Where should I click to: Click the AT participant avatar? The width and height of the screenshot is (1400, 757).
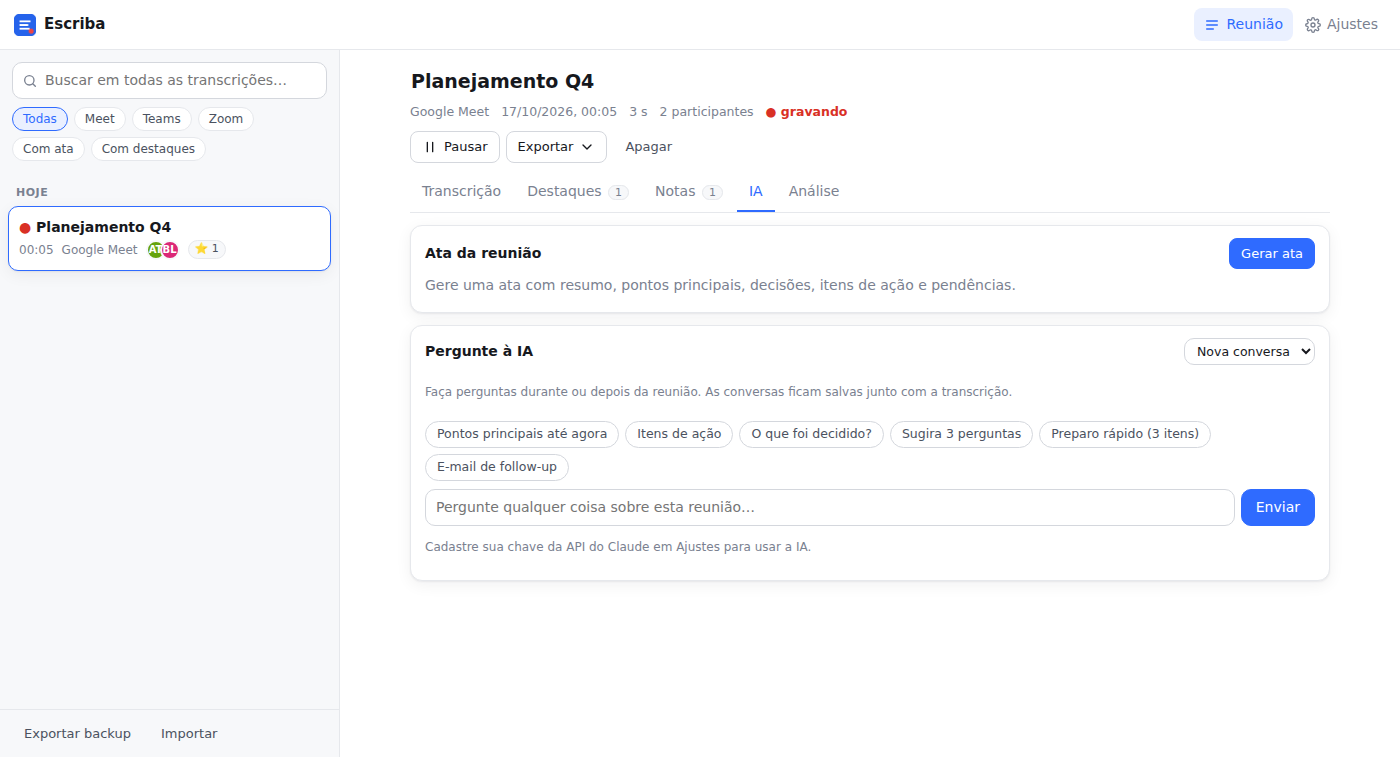pos(155,250)
